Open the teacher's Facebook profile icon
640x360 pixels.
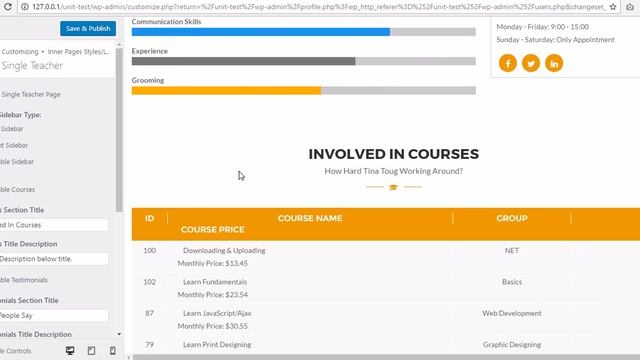(508, 63)
